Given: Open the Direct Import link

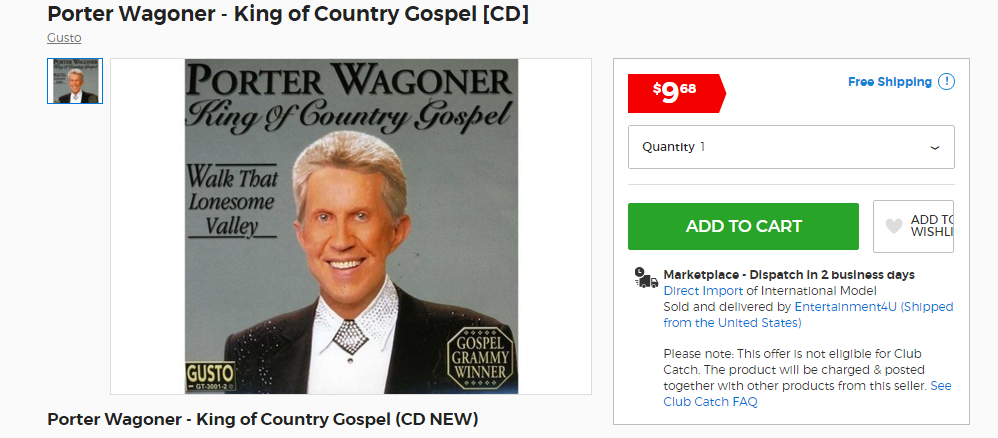Looking at the screenshot, I should click(703, 291).
